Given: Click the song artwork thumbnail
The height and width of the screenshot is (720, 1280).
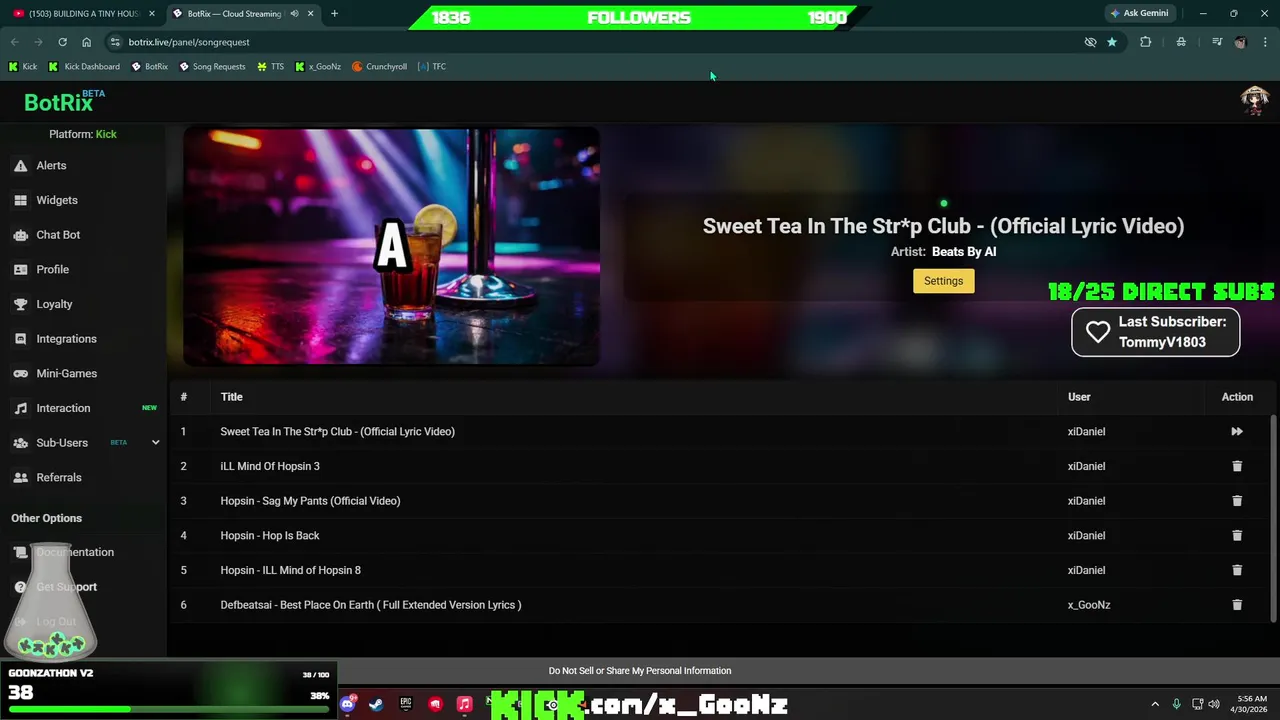Looking at the screenshot, I should (391, 247).
